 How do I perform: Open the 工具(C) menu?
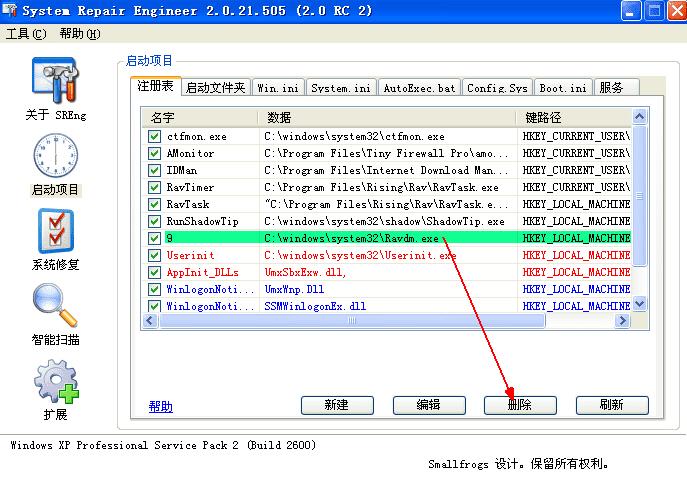click(x=26, y=34)
